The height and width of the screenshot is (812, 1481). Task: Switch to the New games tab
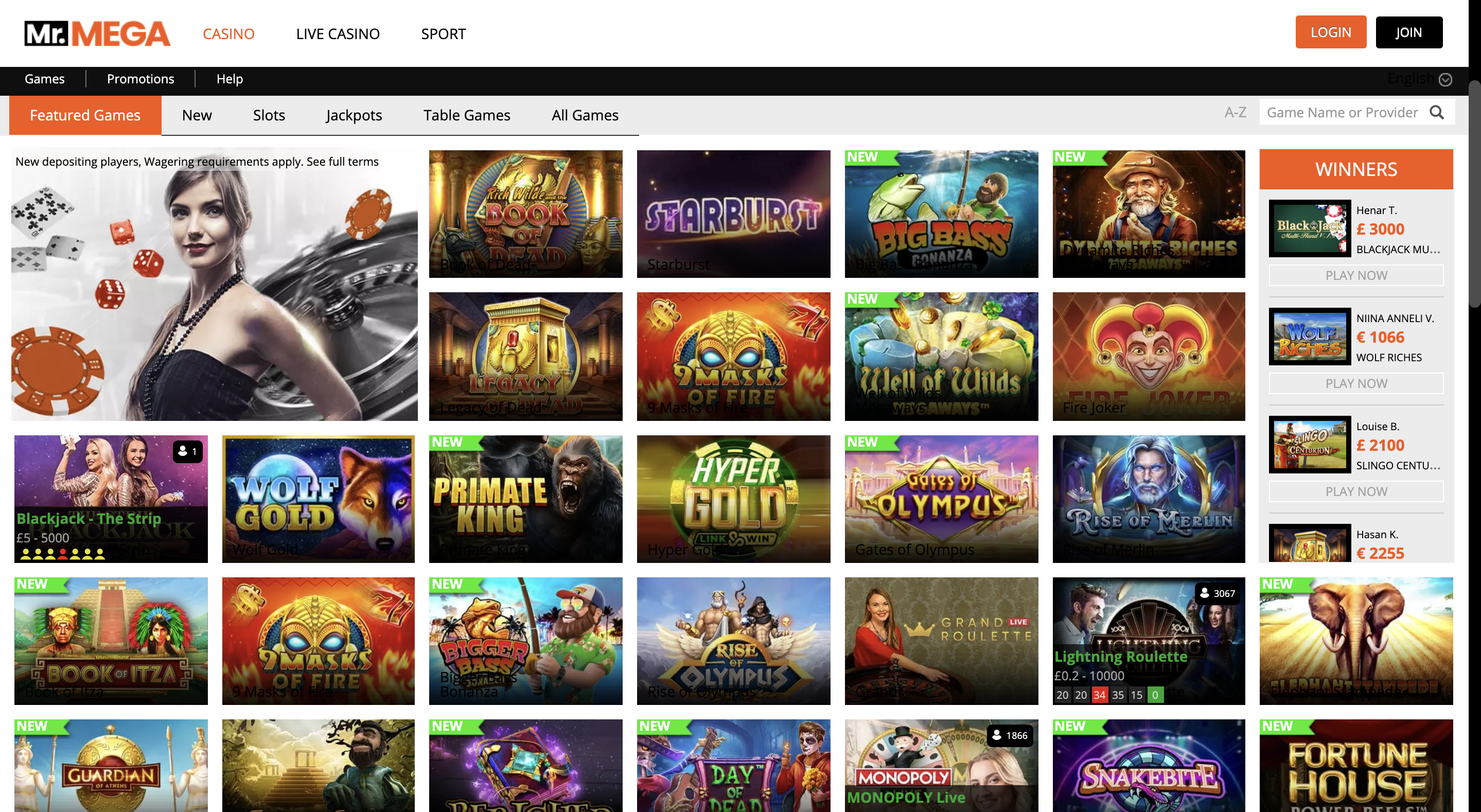click(x=197, y=115)
